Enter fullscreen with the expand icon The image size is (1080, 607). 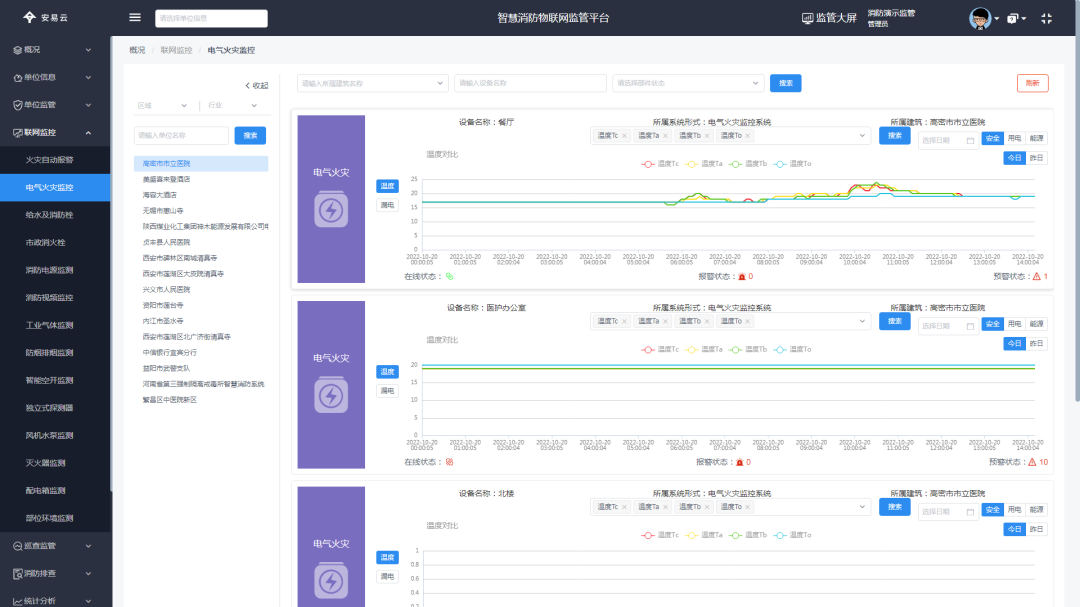click(x=1046, y=19)
